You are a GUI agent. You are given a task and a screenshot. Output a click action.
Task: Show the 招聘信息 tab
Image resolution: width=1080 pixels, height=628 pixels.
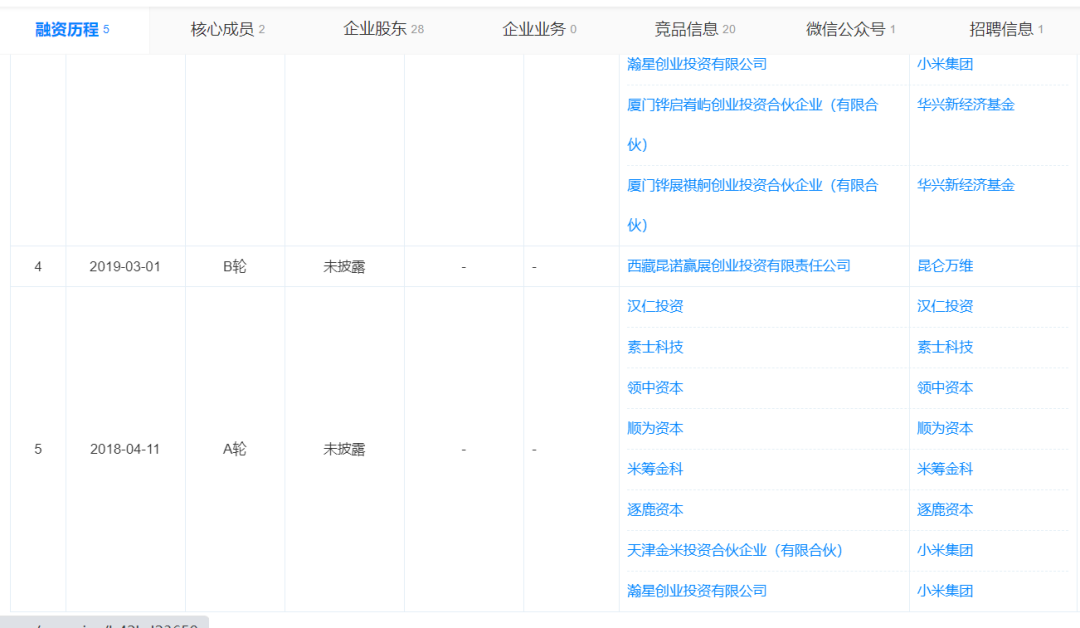(1006, 30)
